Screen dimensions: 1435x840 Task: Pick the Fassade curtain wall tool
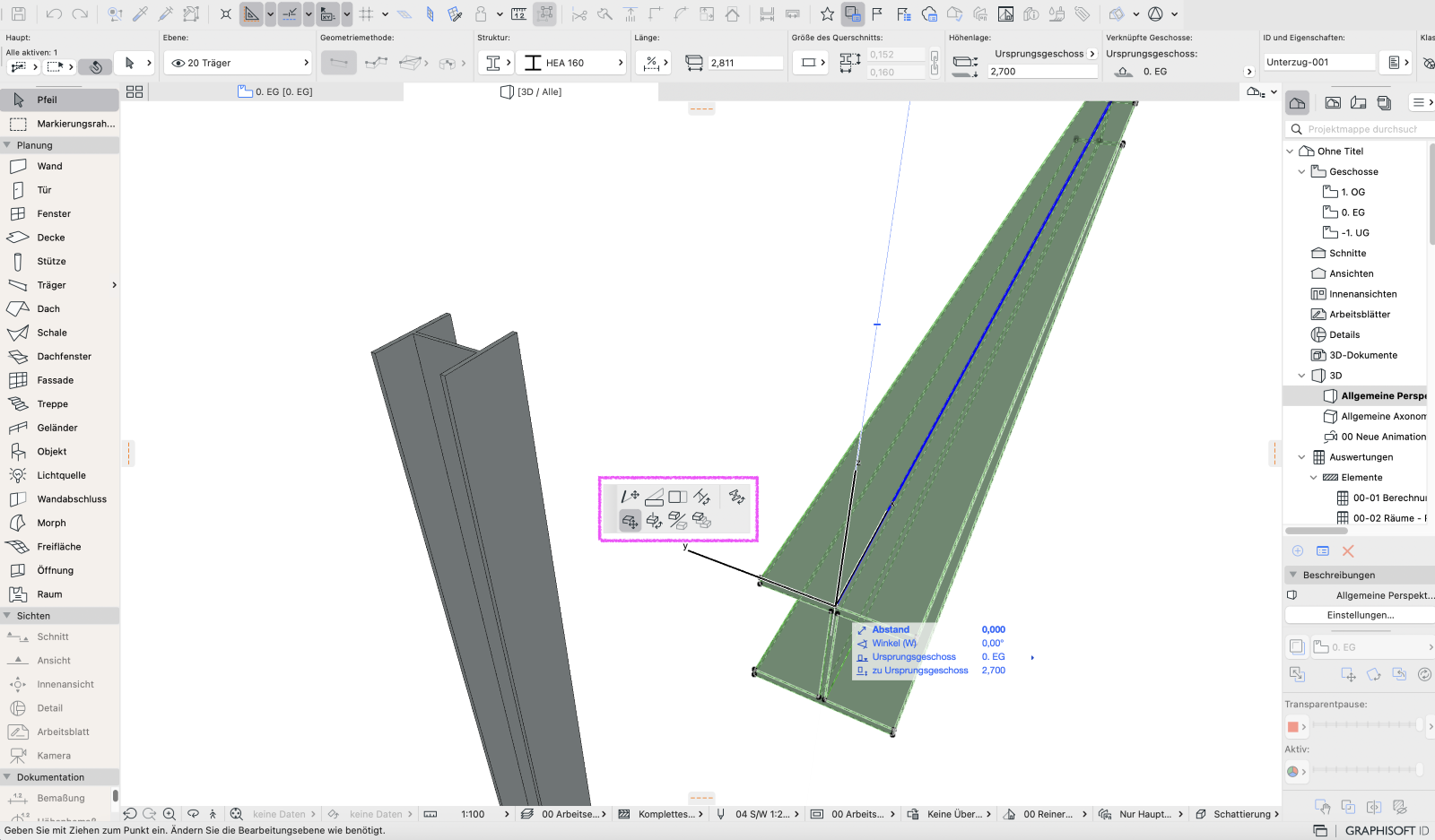pyautogui.click(x=59, y=380)
